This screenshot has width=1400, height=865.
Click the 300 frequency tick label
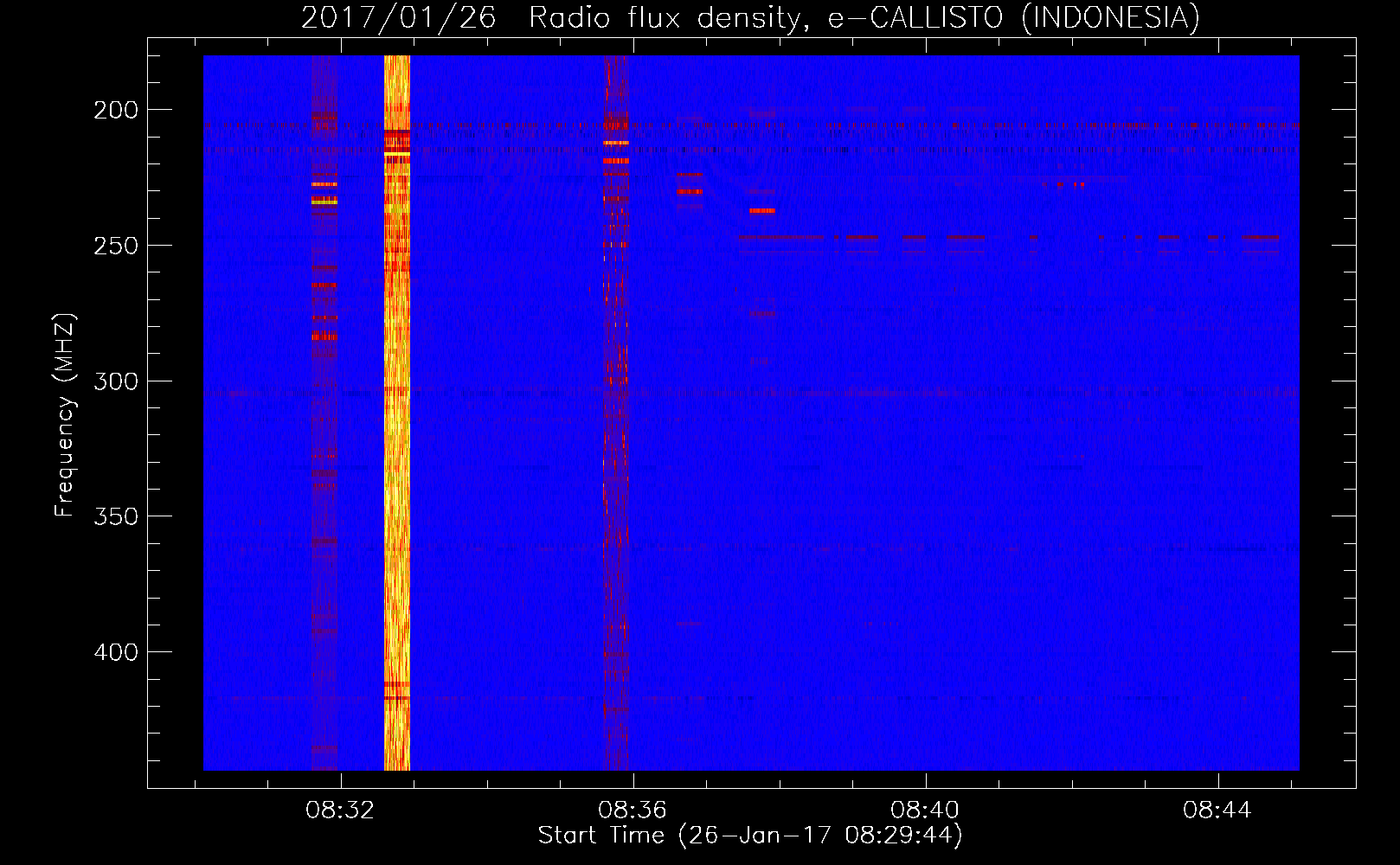[116, 381]
